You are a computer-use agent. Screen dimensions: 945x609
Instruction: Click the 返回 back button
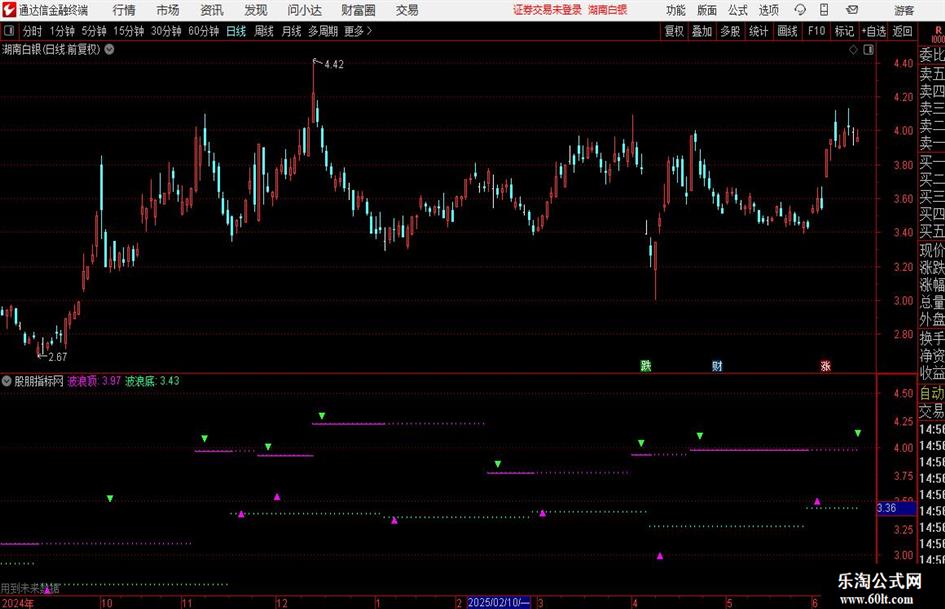(902, 31)
